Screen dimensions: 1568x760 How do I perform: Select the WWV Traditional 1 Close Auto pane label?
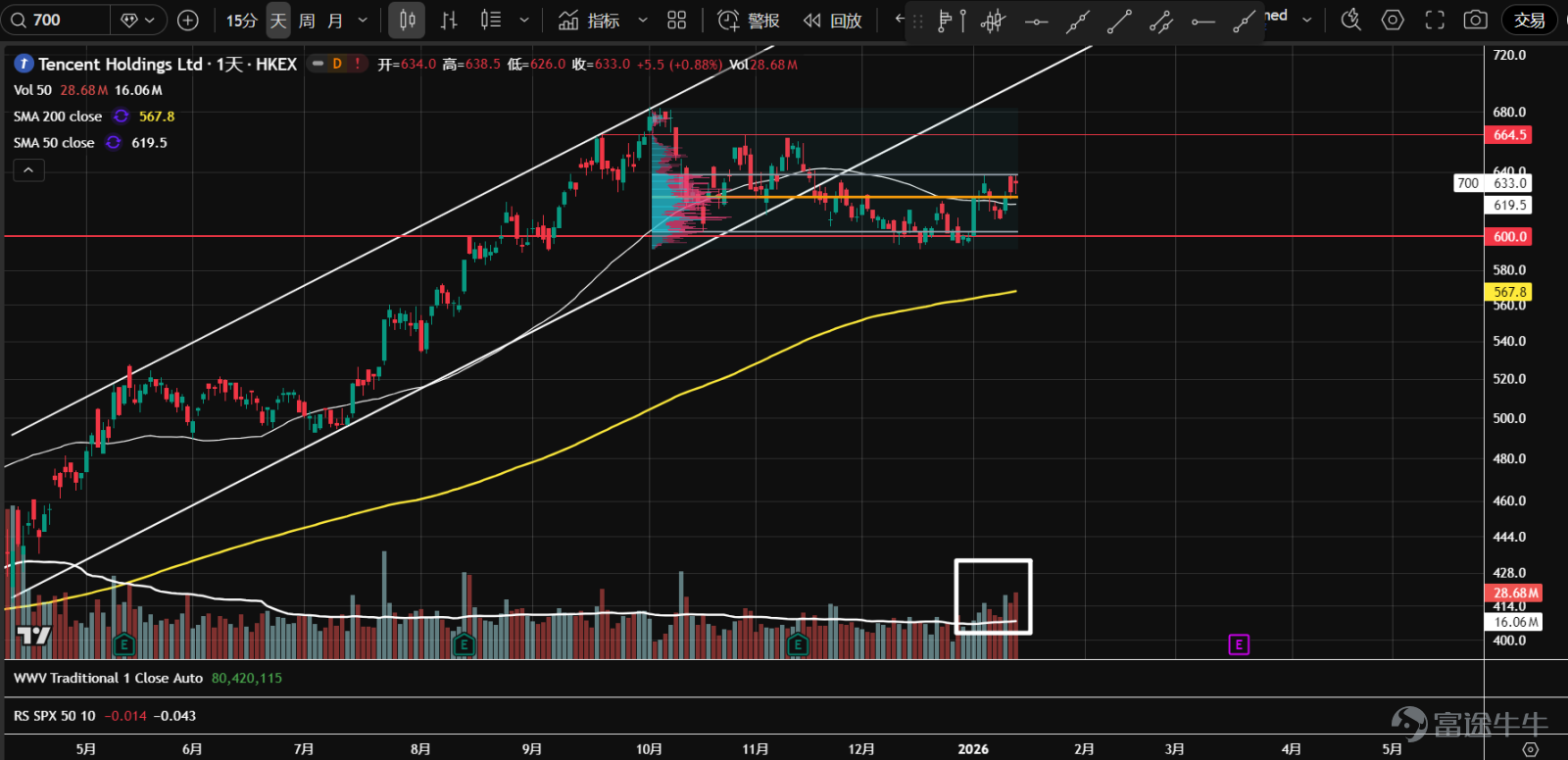click(108, 678)
